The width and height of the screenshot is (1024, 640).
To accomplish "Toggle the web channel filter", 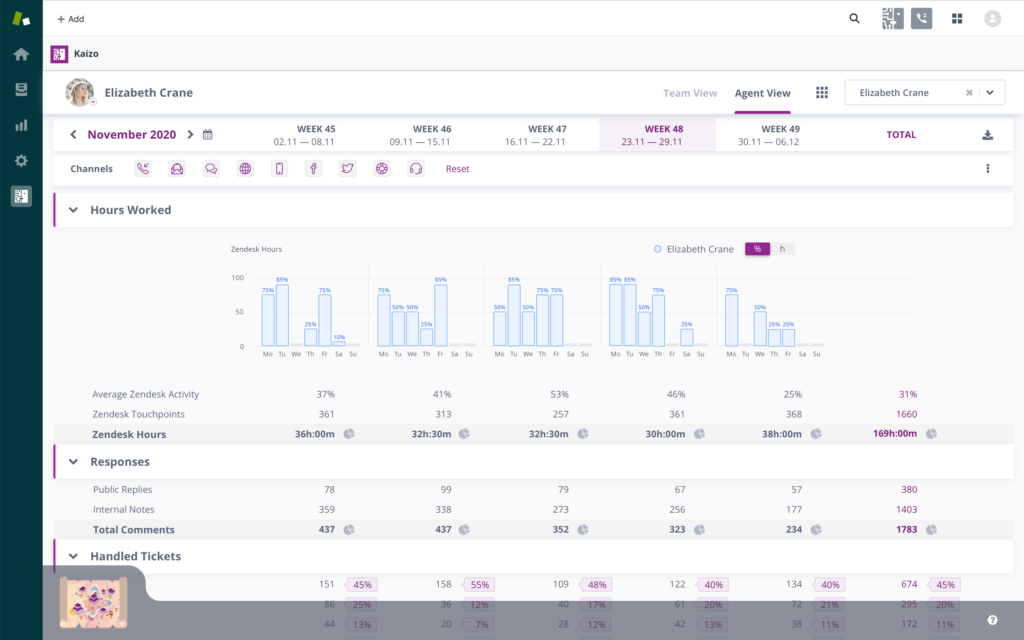I will [245, 168].
